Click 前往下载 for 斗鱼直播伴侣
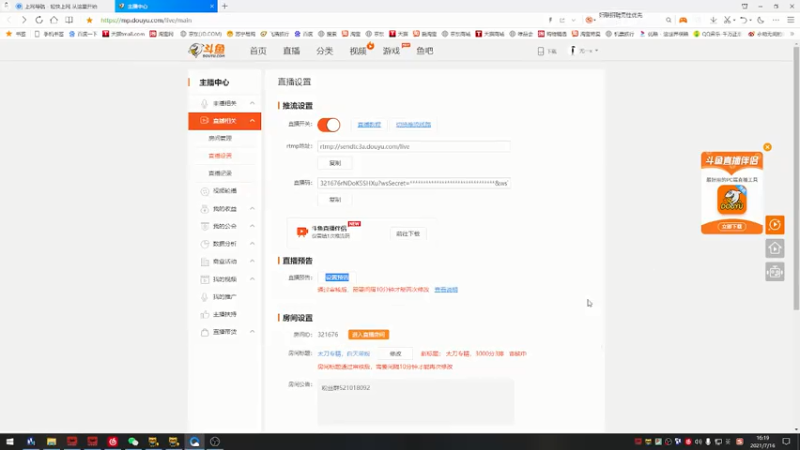 (x=408, y=234)
